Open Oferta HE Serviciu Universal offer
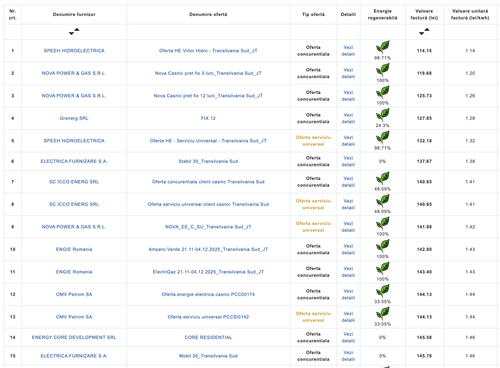The image size is (500, 368). point(208,141)
